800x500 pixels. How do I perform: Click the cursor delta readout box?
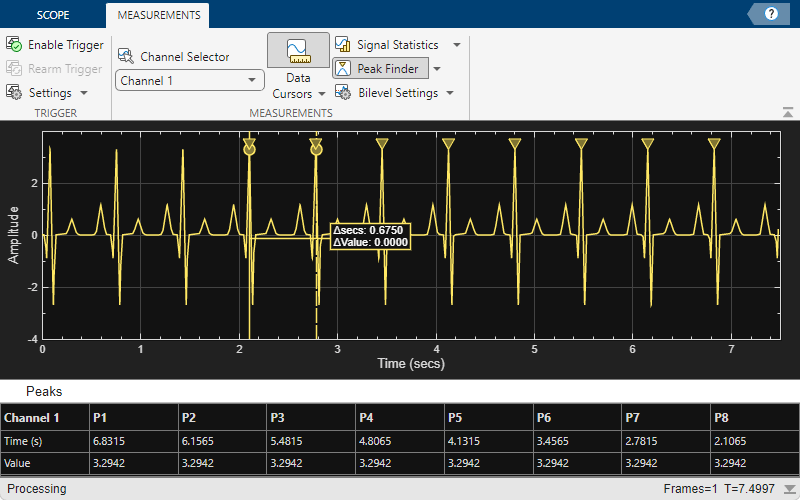[x=369, y=236]
